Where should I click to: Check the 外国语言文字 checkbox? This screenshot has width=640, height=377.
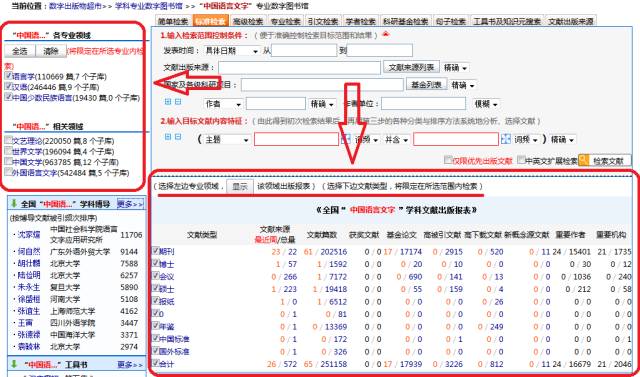point(8,172)
